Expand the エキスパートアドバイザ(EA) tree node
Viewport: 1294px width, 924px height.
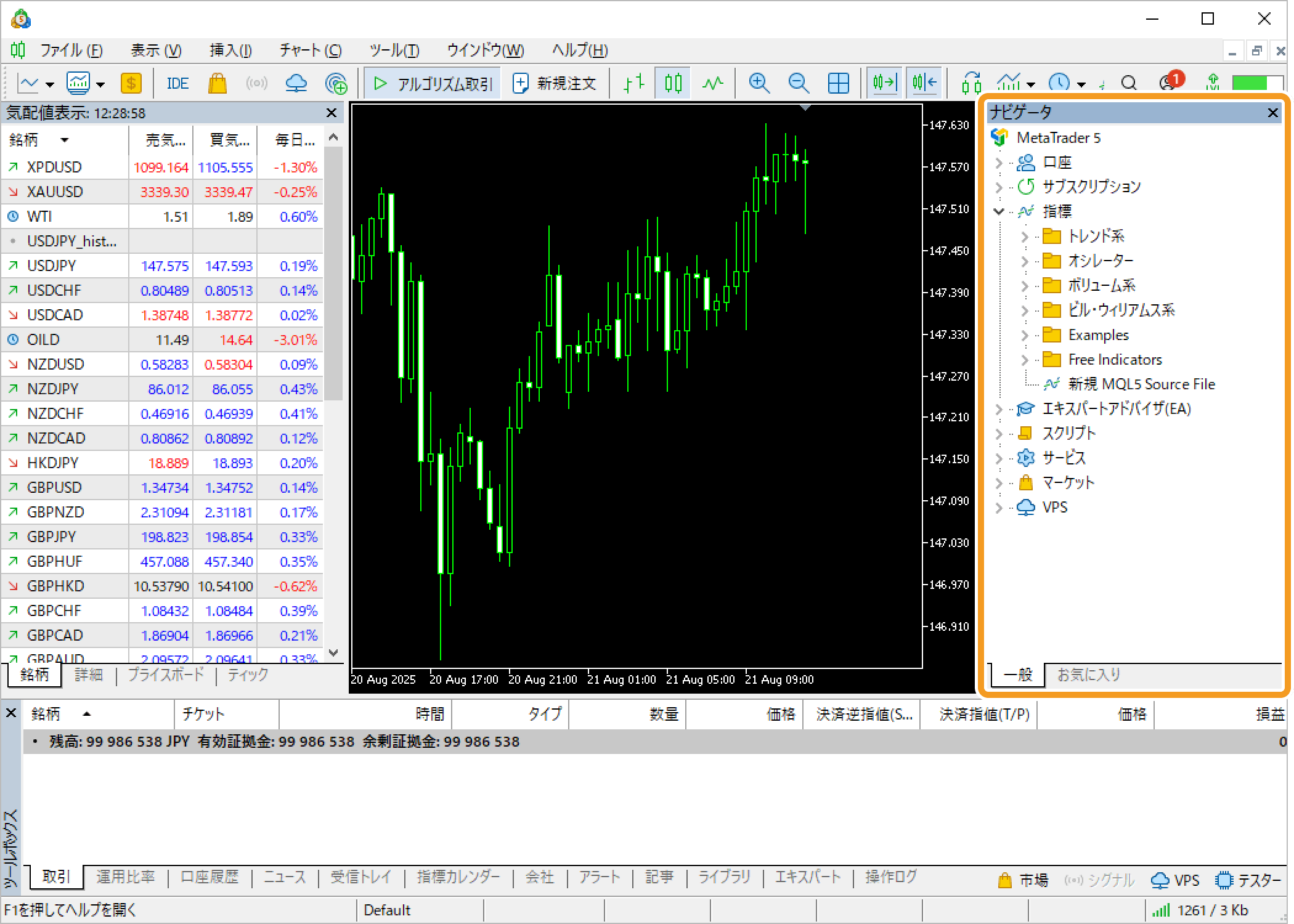pyautogui.click(x=999, y=409)
